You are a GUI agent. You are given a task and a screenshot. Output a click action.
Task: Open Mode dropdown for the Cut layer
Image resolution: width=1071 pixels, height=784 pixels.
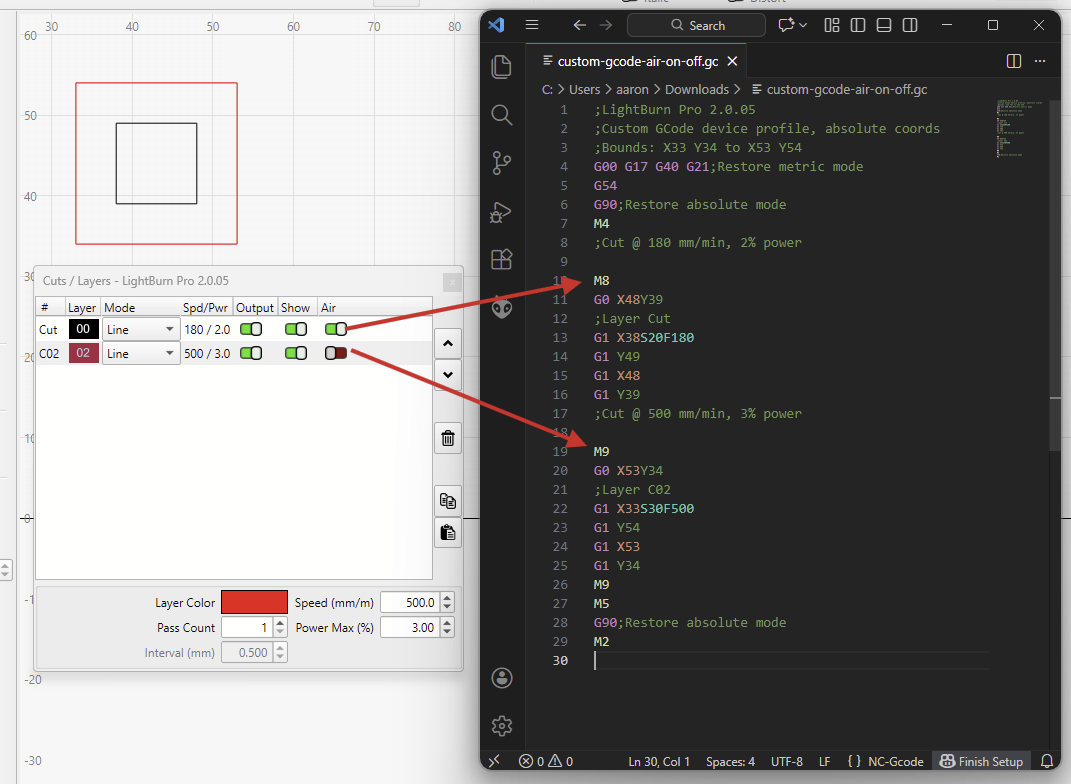point(141,329)
